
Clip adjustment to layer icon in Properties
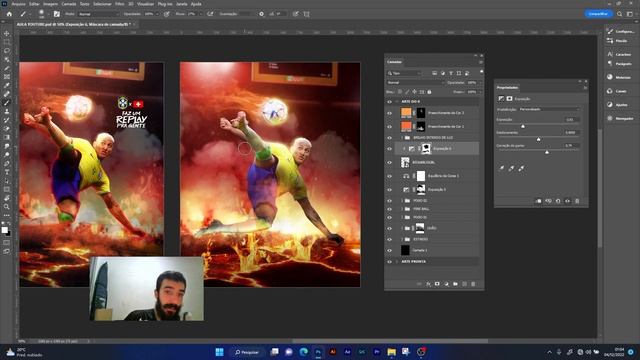click(x=538, y=201)
